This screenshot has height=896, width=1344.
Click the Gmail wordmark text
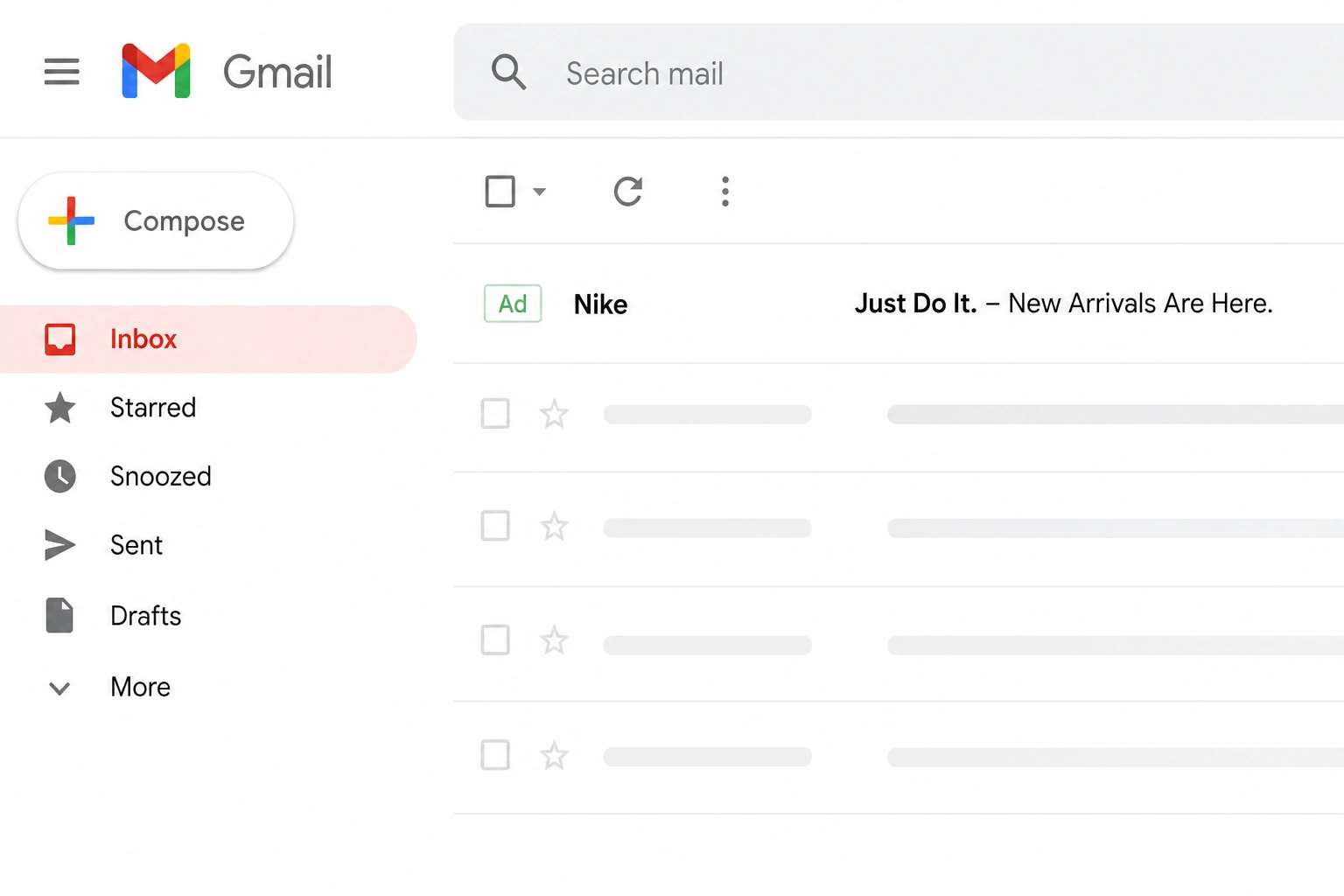pyautogui.click(x=277, y=72)
